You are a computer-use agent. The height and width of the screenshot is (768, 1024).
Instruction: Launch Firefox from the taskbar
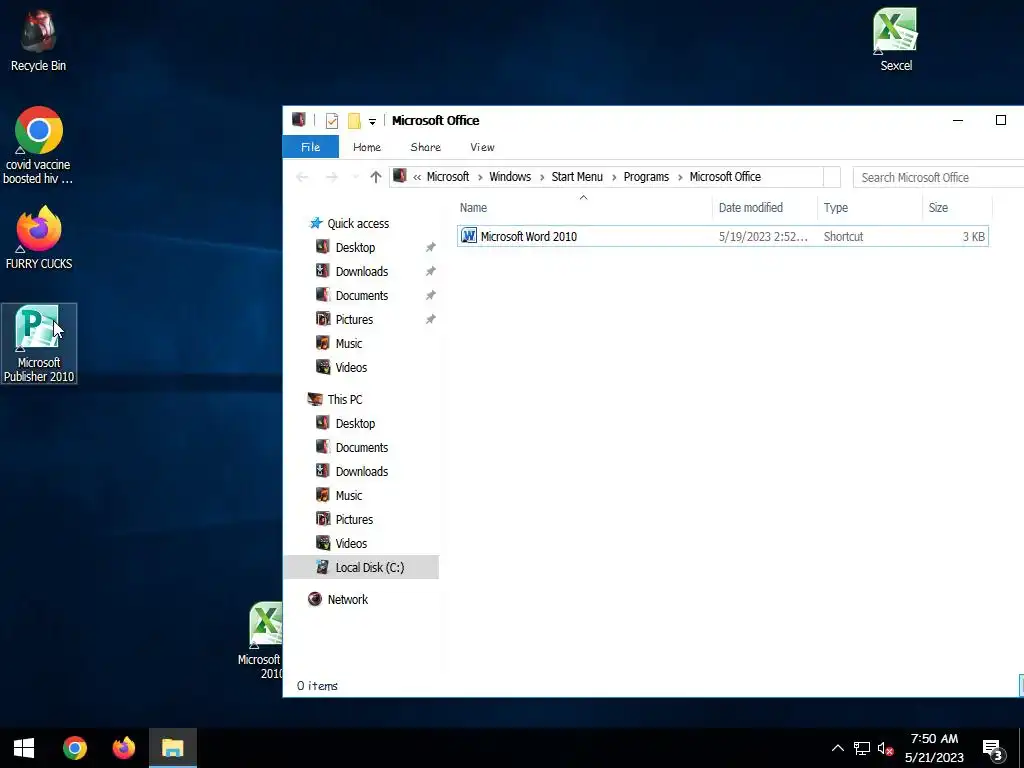coord(123,748)
